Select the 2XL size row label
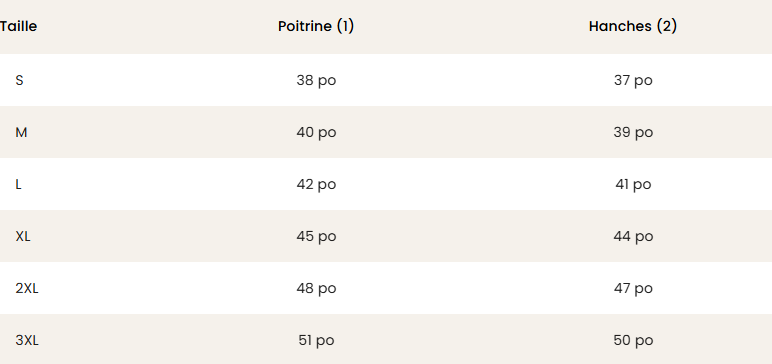The height and width of the screenshot is (364, 772). coord(27,288)
